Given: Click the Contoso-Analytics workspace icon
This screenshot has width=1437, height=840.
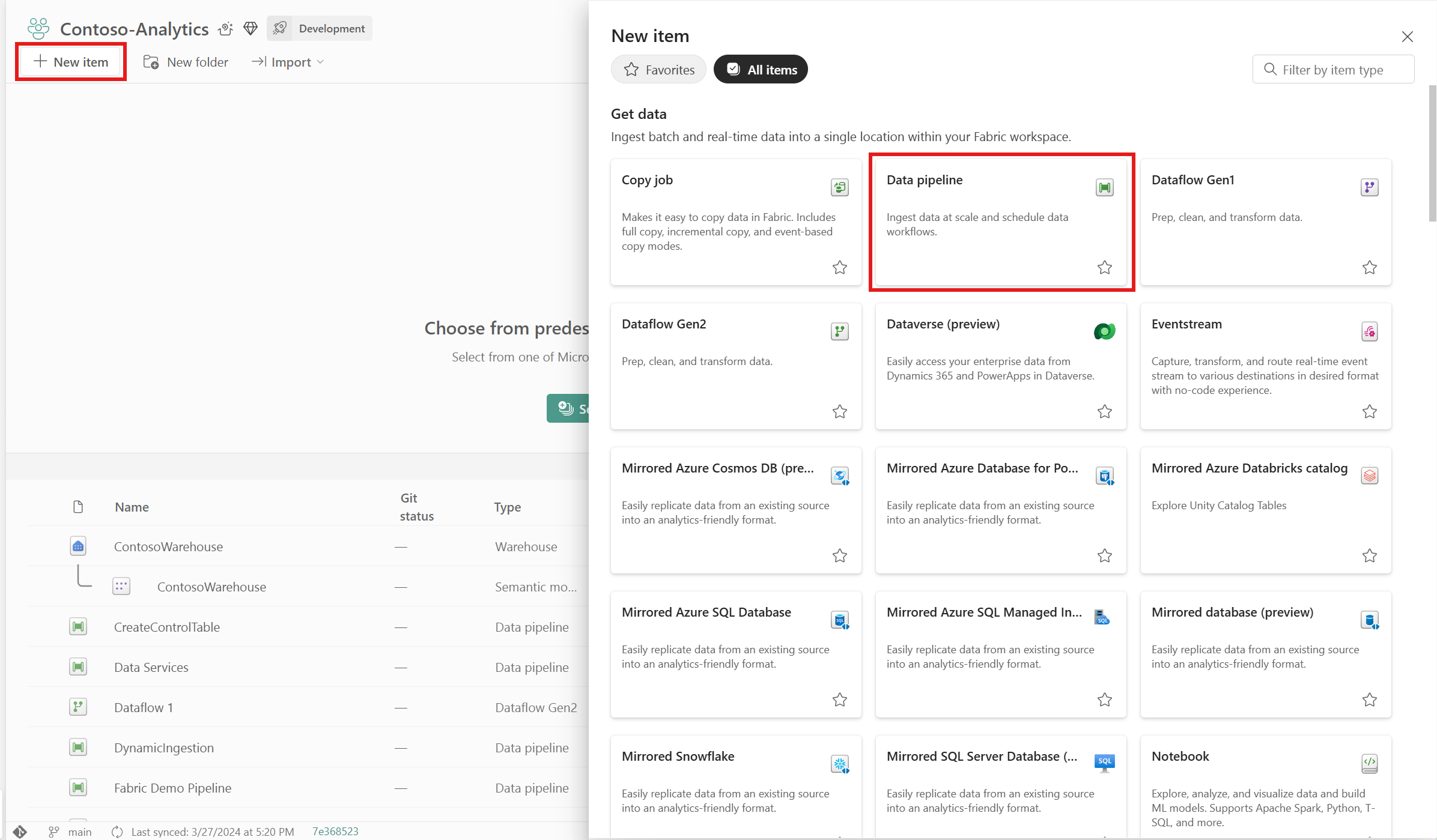Looking at the screenshot, I should tap(38, 28).
